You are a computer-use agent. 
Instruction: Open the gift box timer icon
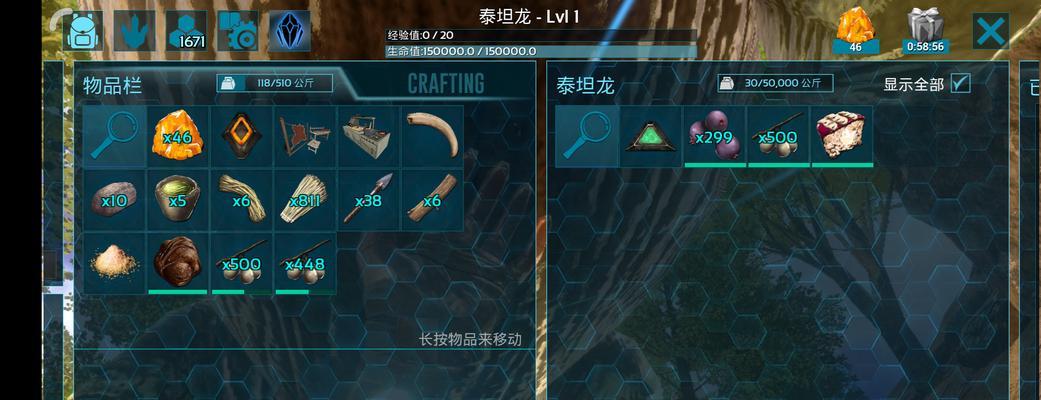click(x=925, y=31)
